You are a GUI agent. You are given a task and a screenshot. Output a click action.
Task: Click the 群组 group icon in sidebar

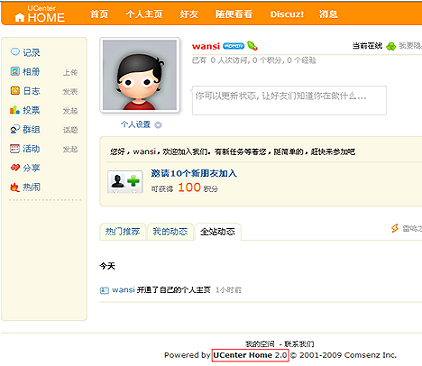(x=15, y=129)
